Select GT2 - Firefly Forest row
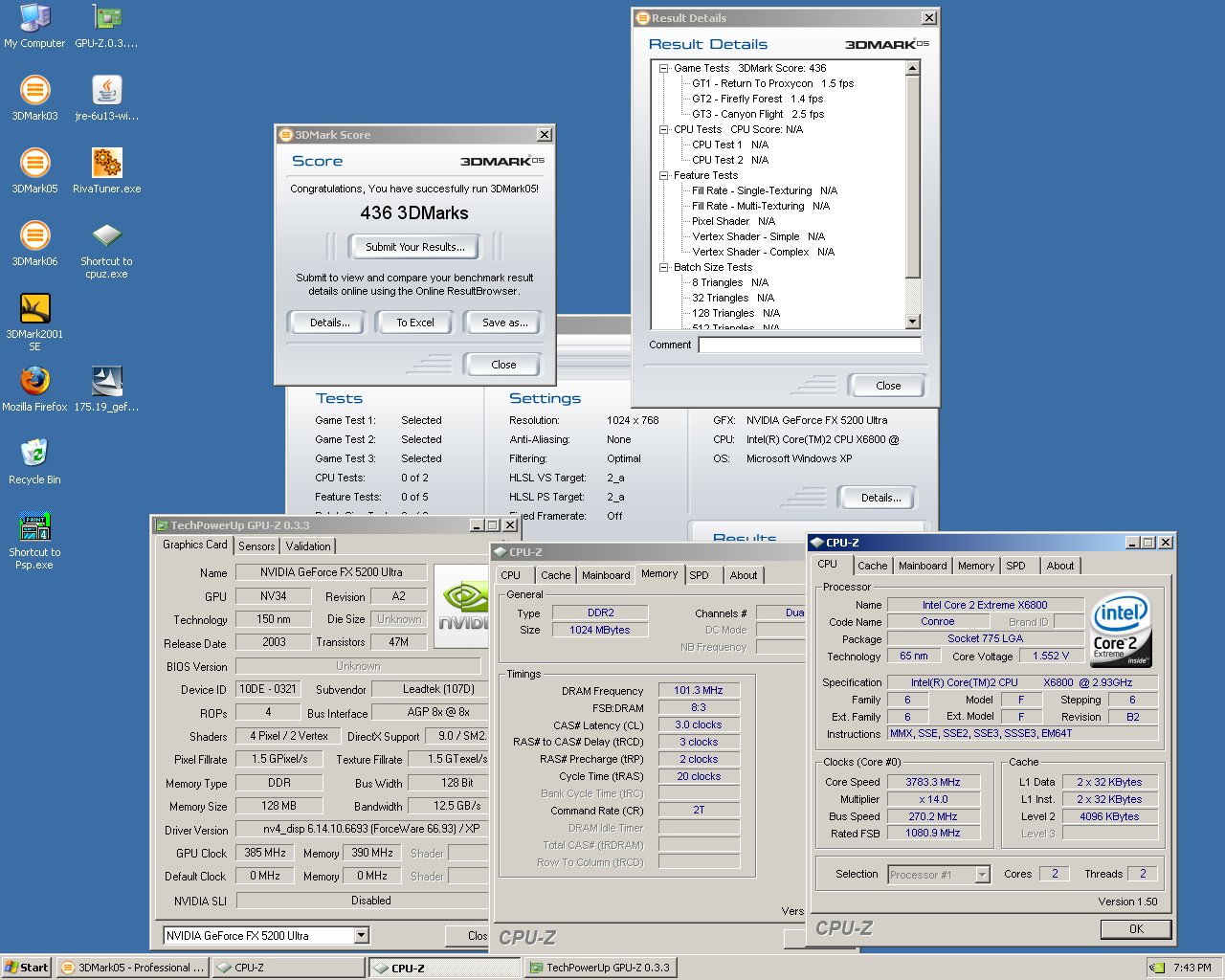The image size is (1225, 980). (757, 99)
